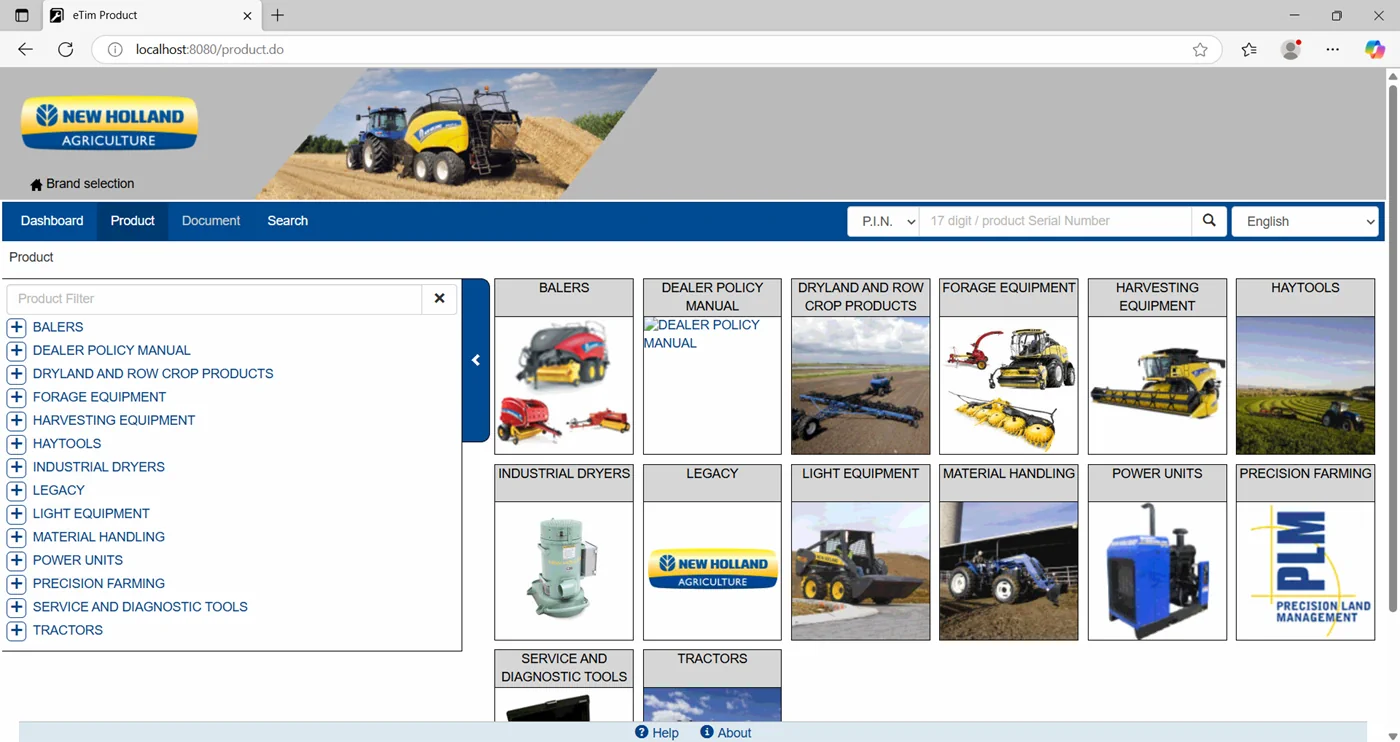This screenshot has height=742, width=1400.
Task: Open the Help link in the footer
Action: [666, 733]
